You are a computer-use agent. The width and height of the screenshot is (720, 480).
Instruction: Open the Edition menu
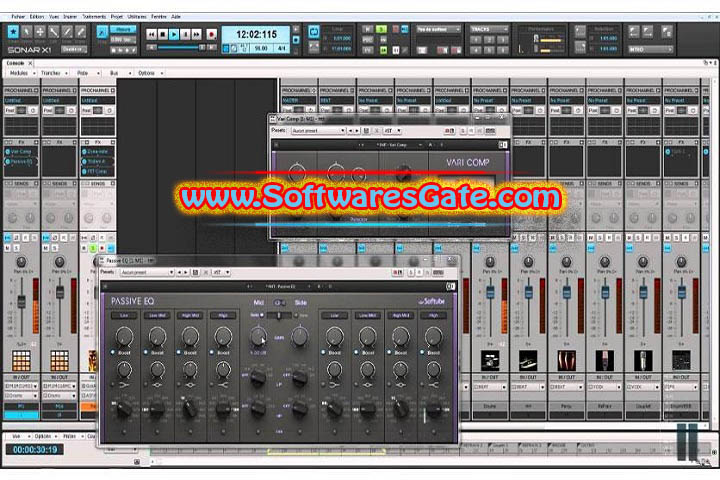pyautogui.click(x=37, y=17)
